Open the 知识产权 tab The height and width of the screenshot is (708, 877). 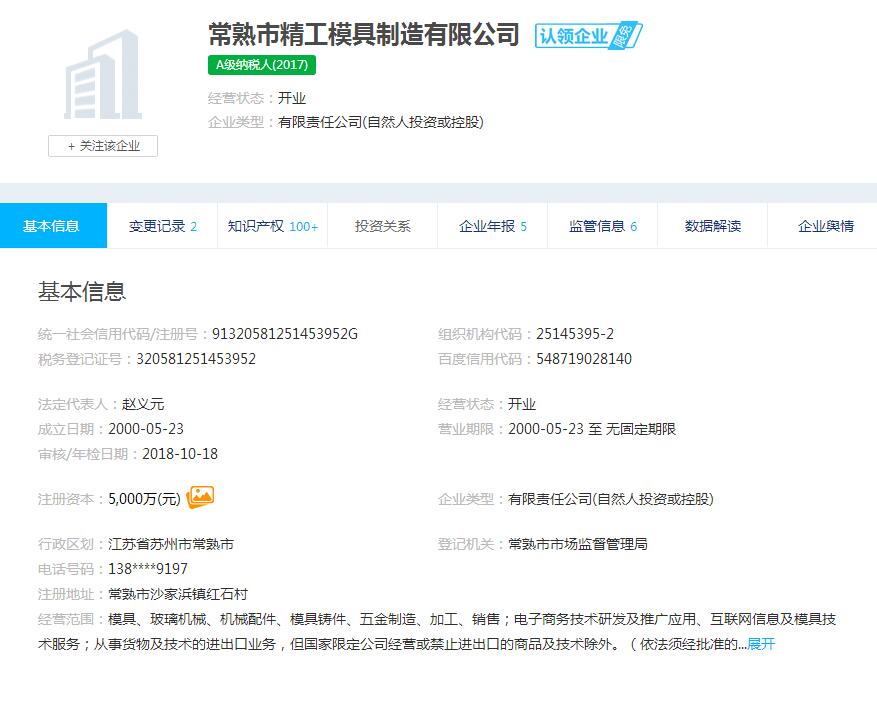tap(272, 226)
